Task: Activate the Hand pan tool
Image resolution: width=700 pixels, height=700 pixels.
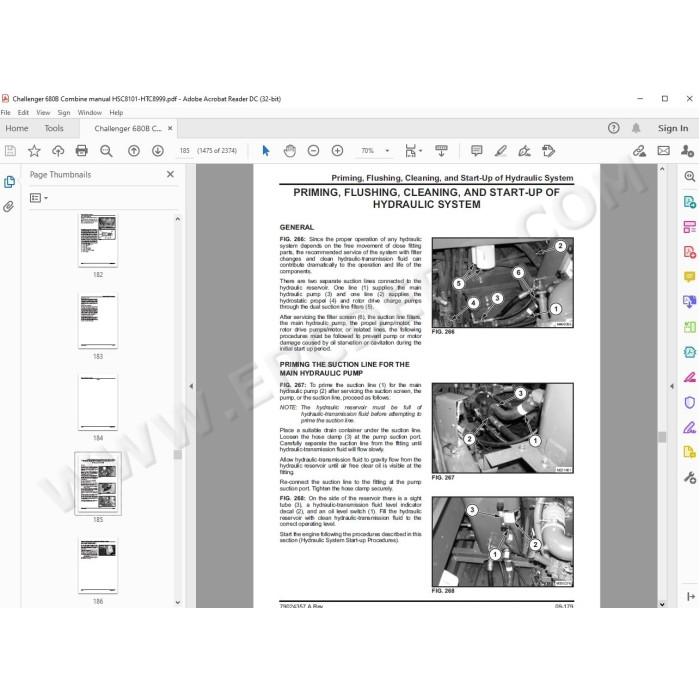Action: [x=290, y=151]
